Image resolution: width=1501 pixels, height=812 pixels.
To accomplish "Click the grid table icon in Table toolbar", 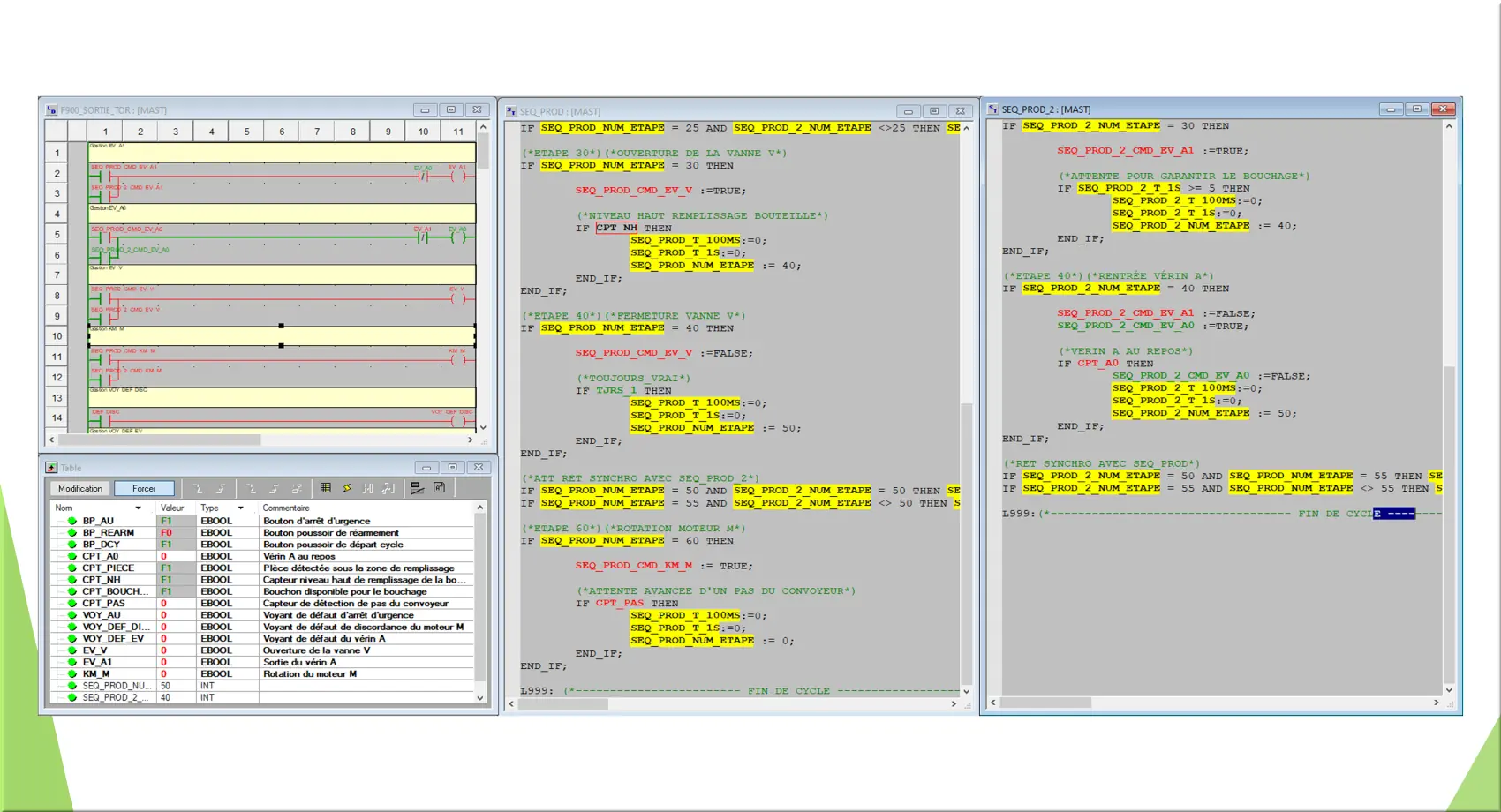I will pos(326,488).
